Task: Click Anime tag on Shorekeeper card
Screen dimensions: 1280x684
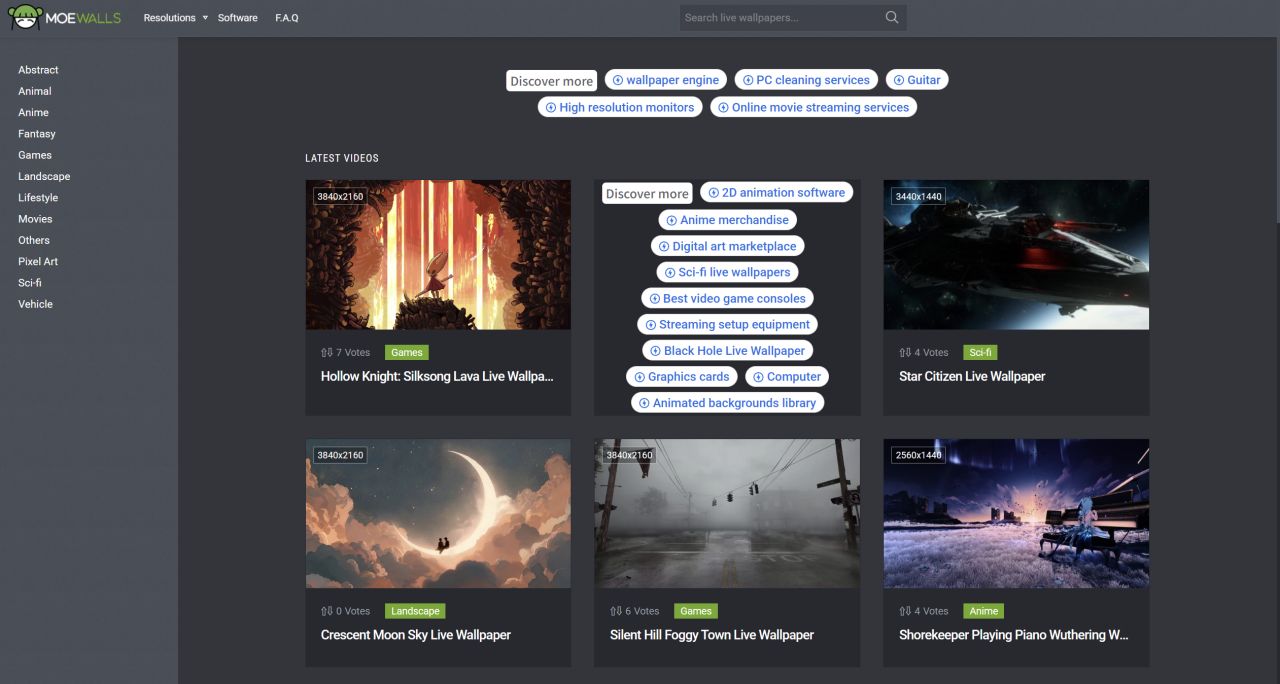Action: pos(984,611)
